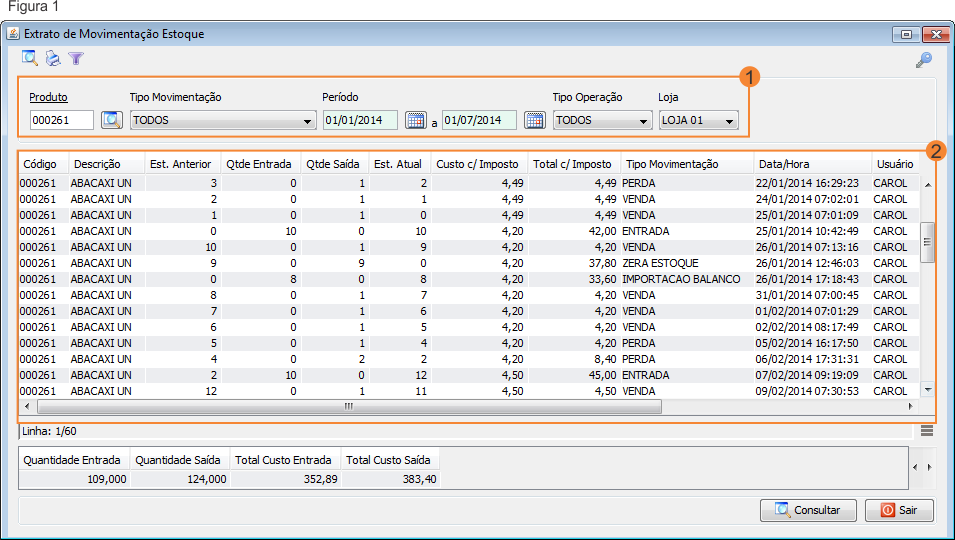This screenshot has height=540, width=955.
Task: Click the horizontal scrollbar right arrow
Action: pyautogui.click(x=911, y=406)
